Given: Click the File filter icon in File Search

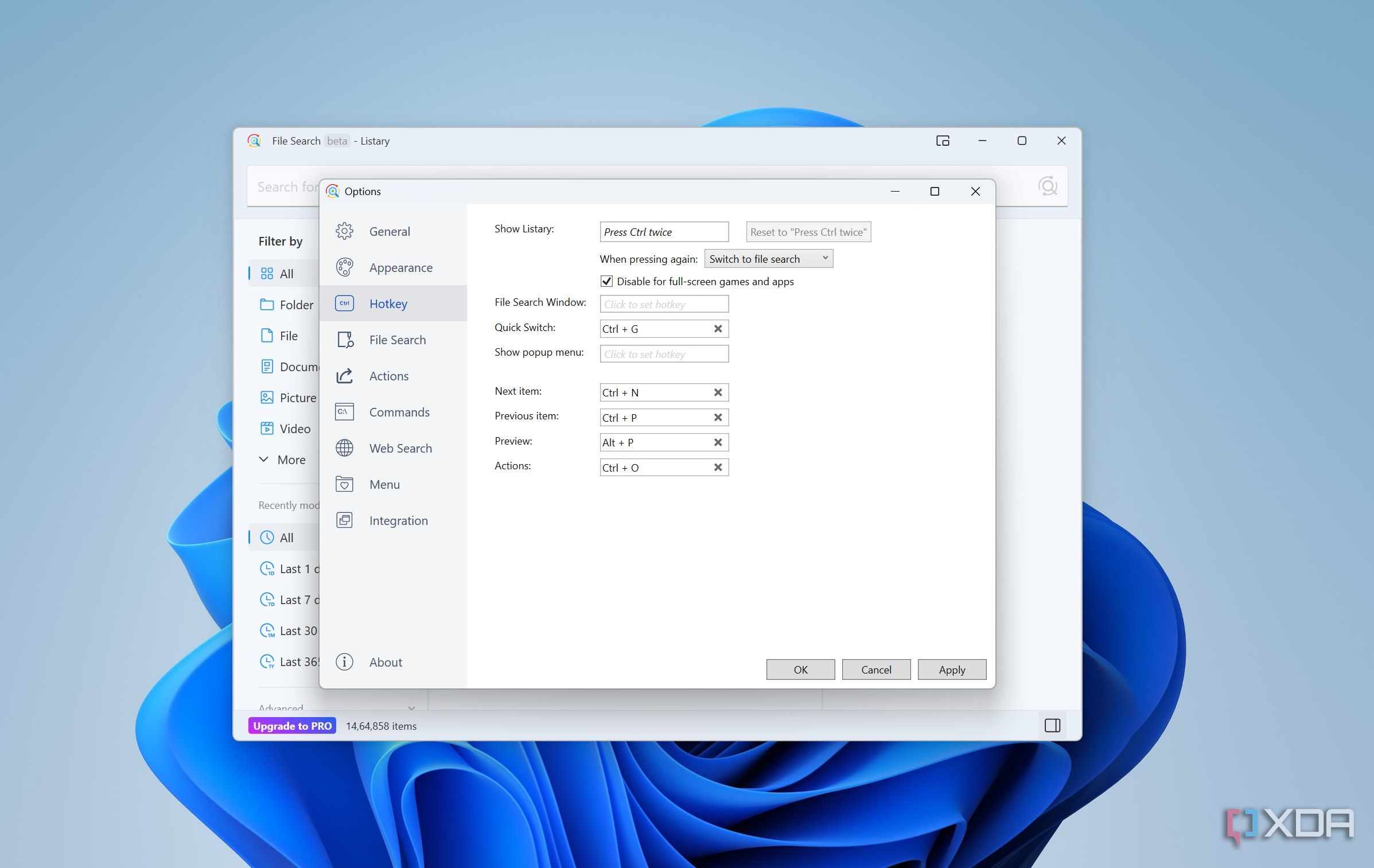Looking at the screenshot, I should click(x=267, y=336).
